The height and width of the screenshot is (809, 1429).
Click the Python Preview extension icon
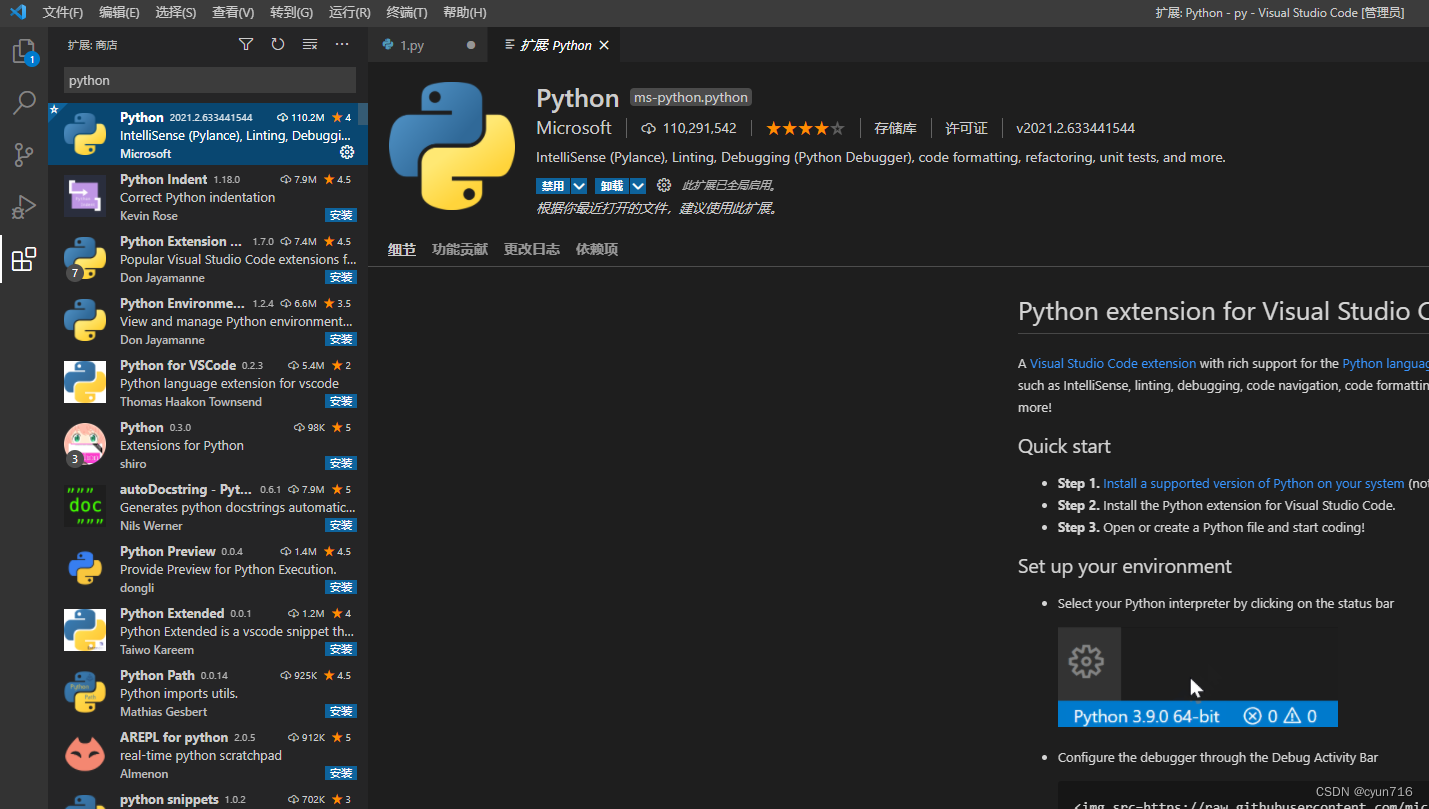[x=85, y=569]
